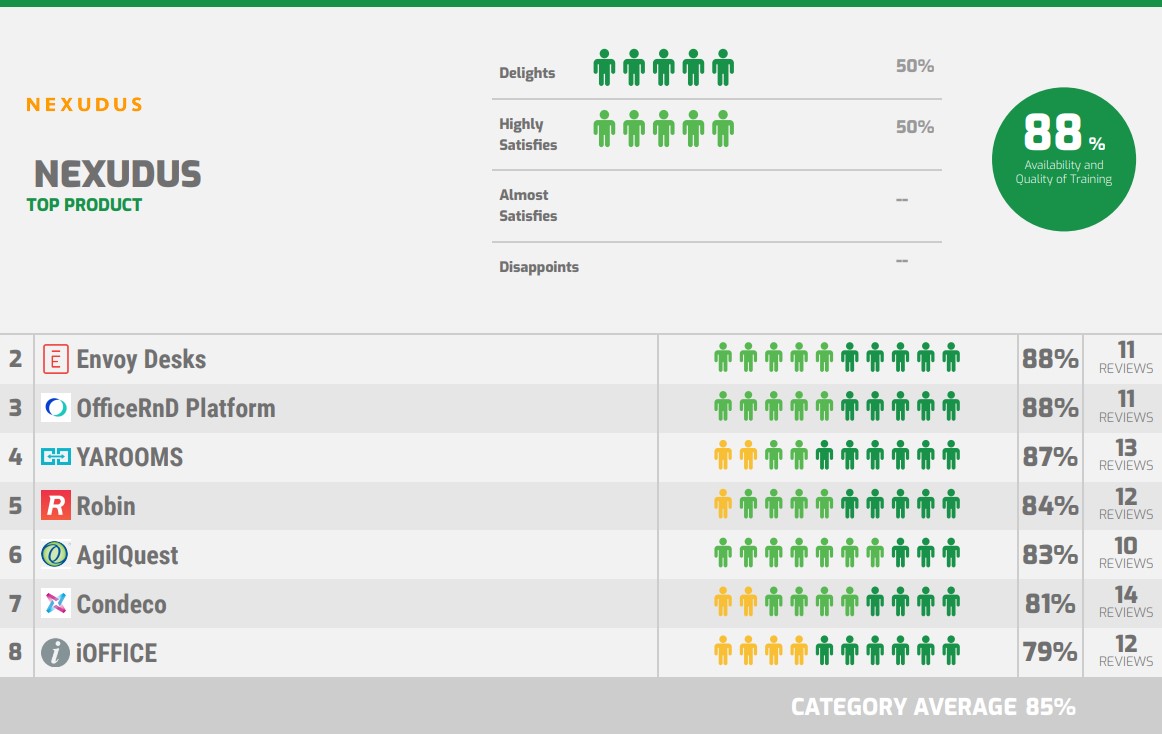
Task: Click the iOFFICE logo icon
Action: coord(55,652)
